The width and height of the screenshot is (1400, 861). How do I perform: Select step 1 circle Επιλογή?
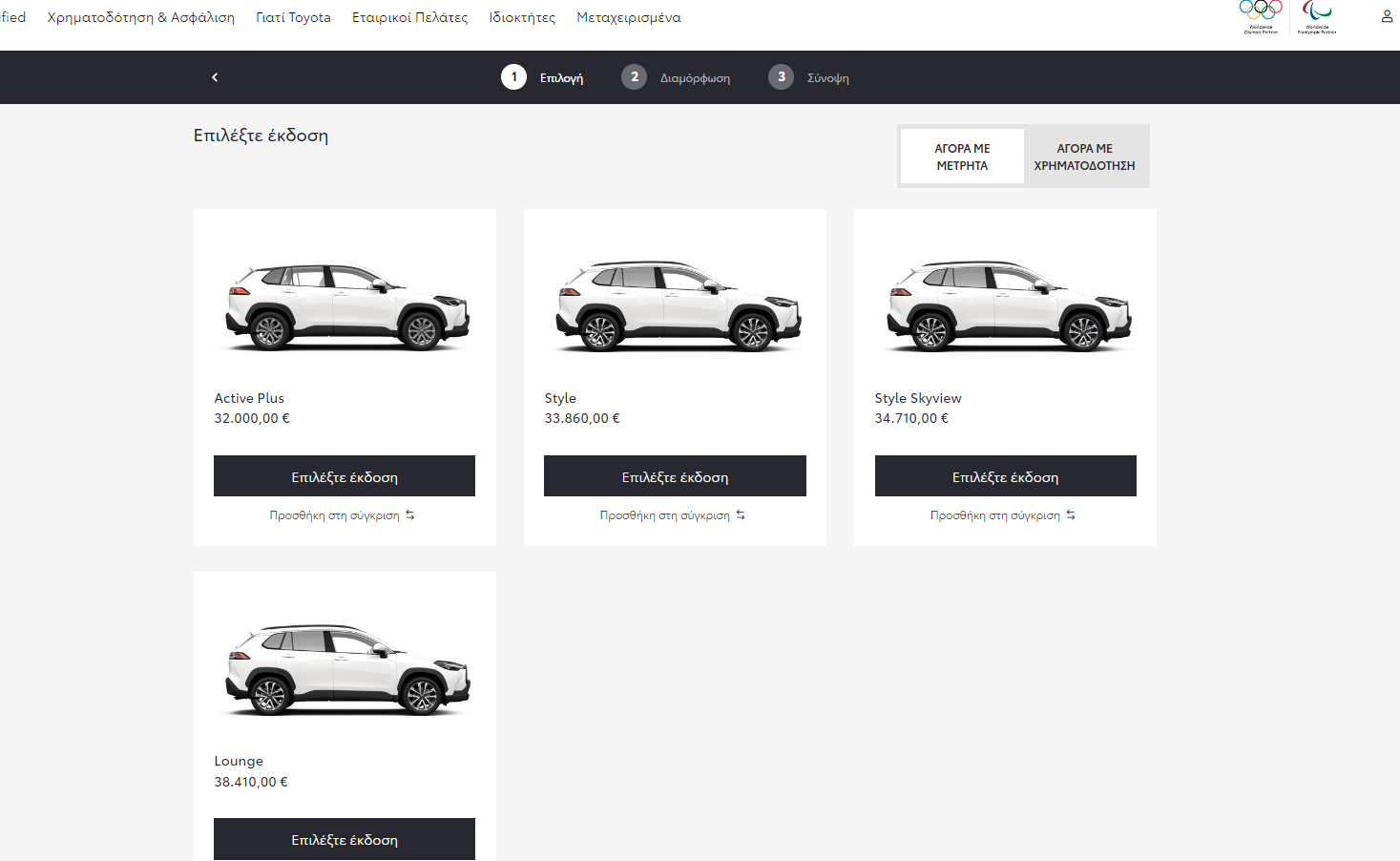[x=513, y=77]
